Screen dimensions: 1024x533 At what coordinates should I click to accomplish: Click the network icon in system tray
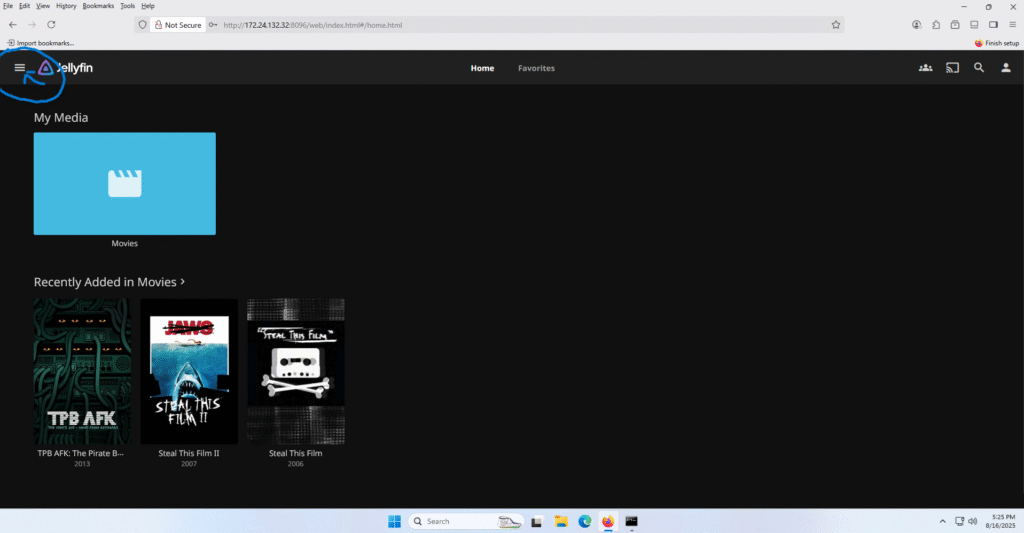point(959,521)
